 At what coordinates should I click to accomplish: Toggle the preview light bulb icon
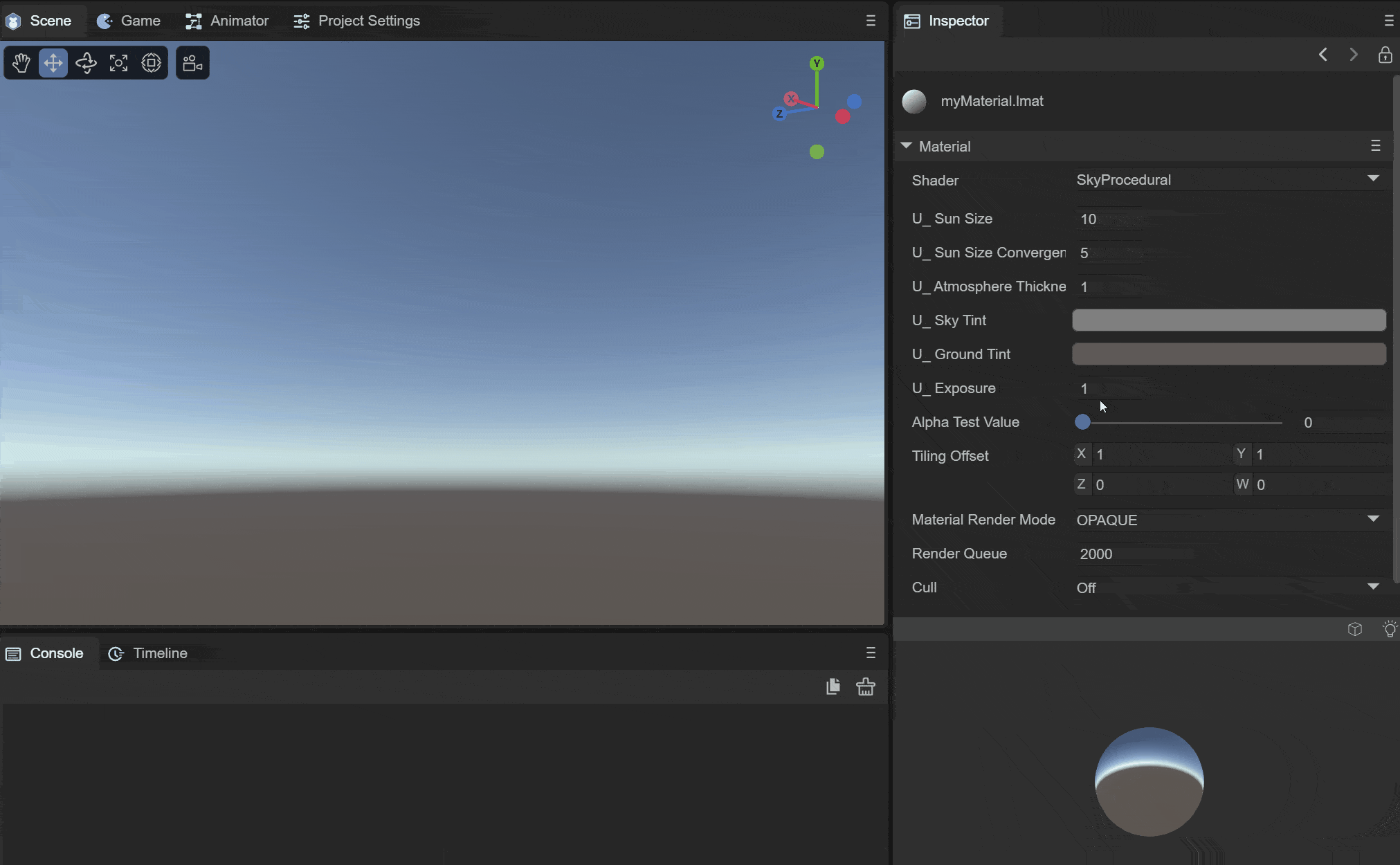[x=1389, y=629]
